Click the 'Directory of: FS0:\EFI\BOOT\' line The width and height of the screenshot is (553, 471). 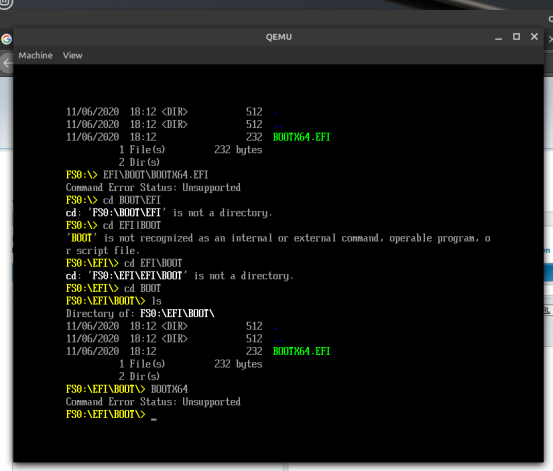pos(140,313)
